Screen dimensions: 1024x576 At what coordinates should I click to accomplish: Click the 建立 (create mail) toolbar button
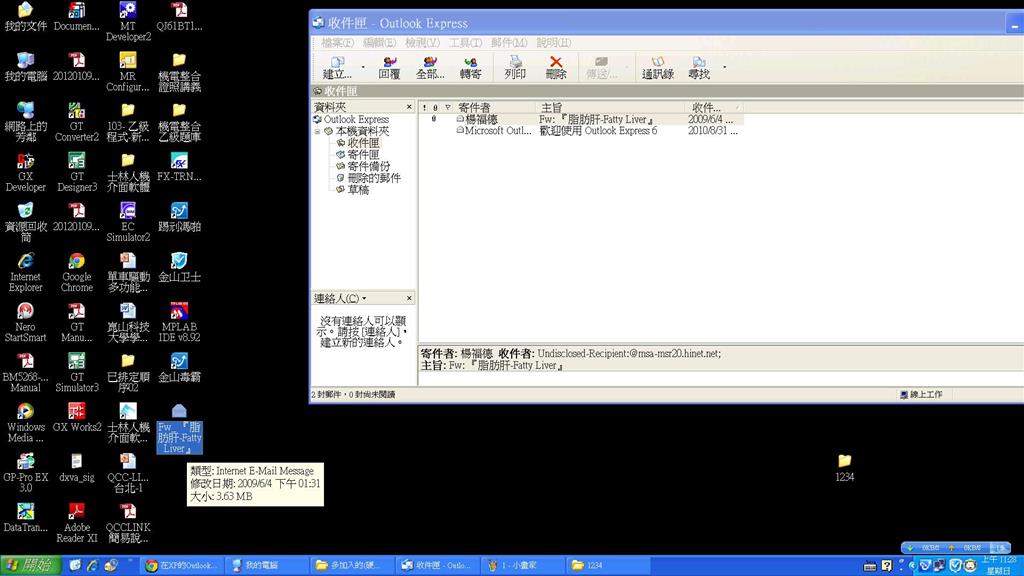click(337, 68)
